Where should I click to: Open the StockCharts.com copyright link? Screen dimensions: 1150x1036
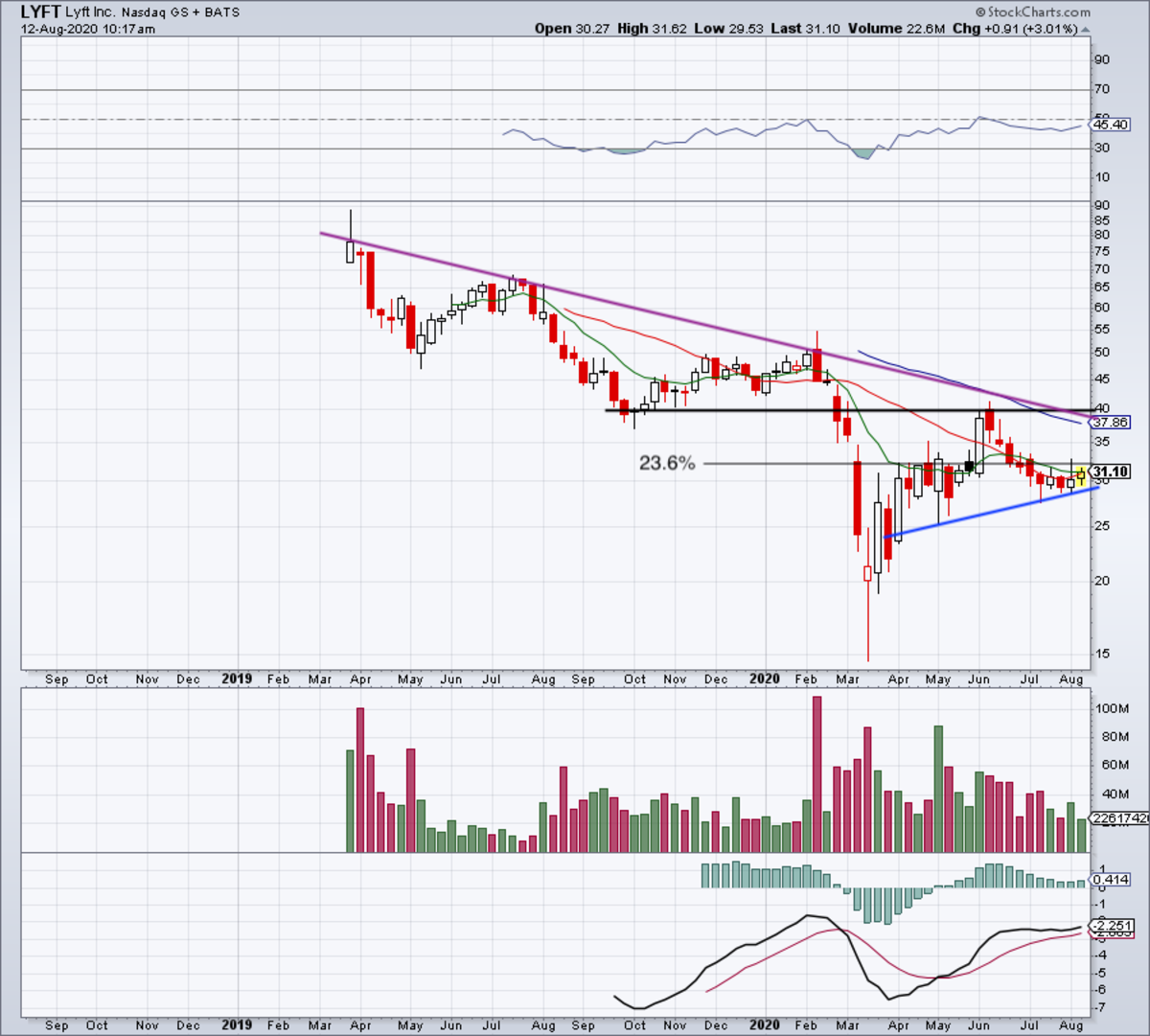tap(1033, 12)
